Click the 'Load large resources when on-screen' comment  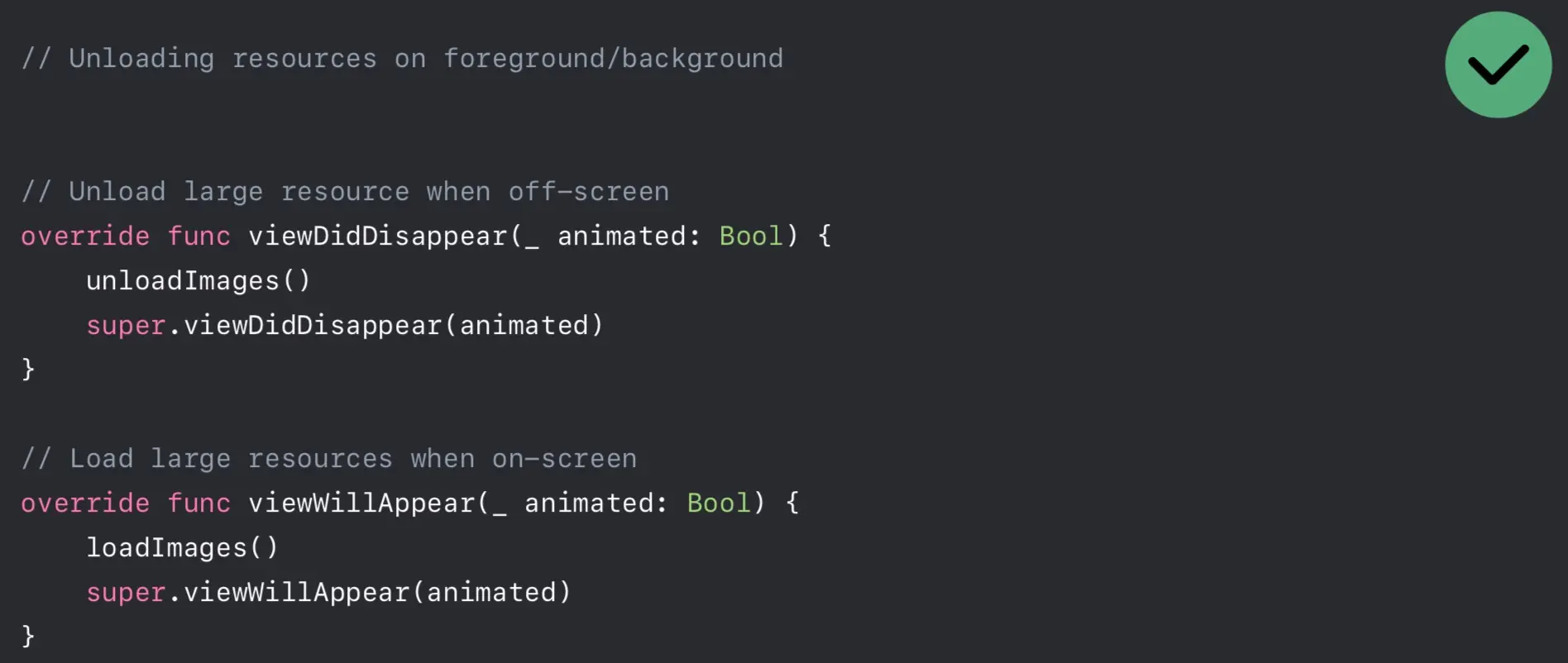[x=329, y=459]
